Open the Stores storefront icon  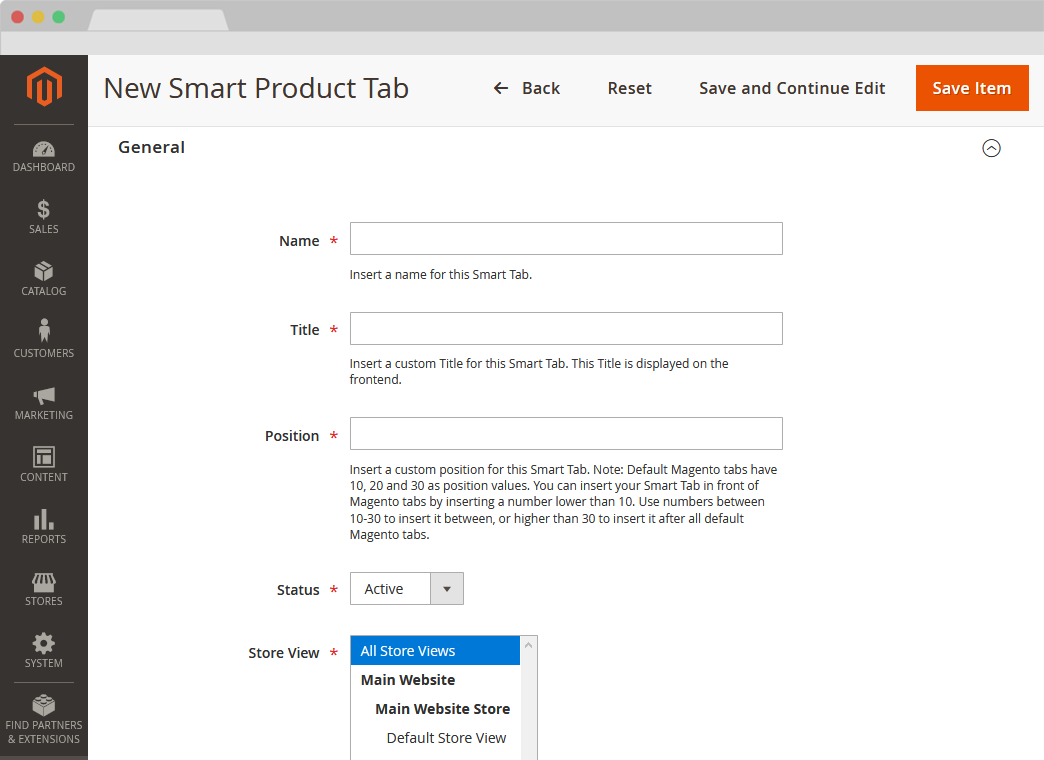pos(44,582)
